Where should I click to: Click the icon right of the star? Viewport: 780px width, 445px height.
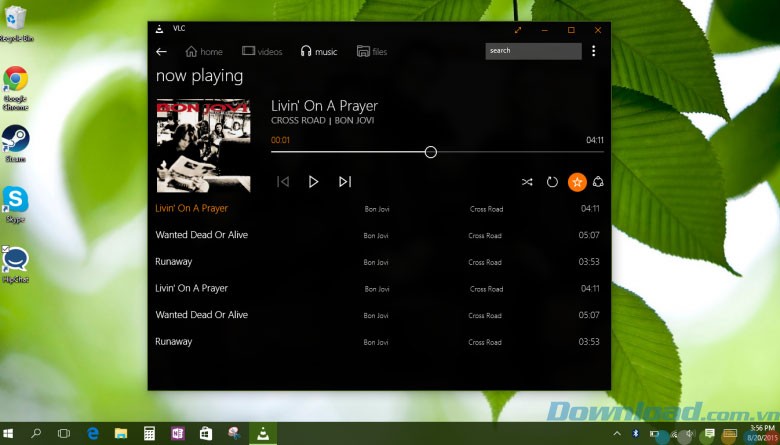(598, 182)
